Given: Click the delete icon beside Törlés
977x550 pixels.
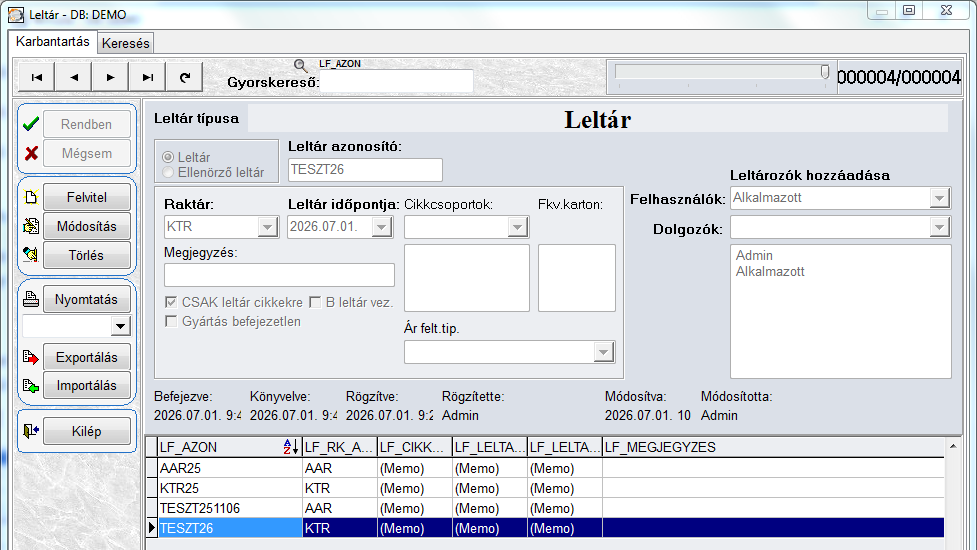Looking at the screenshot, I should point(31,254).
